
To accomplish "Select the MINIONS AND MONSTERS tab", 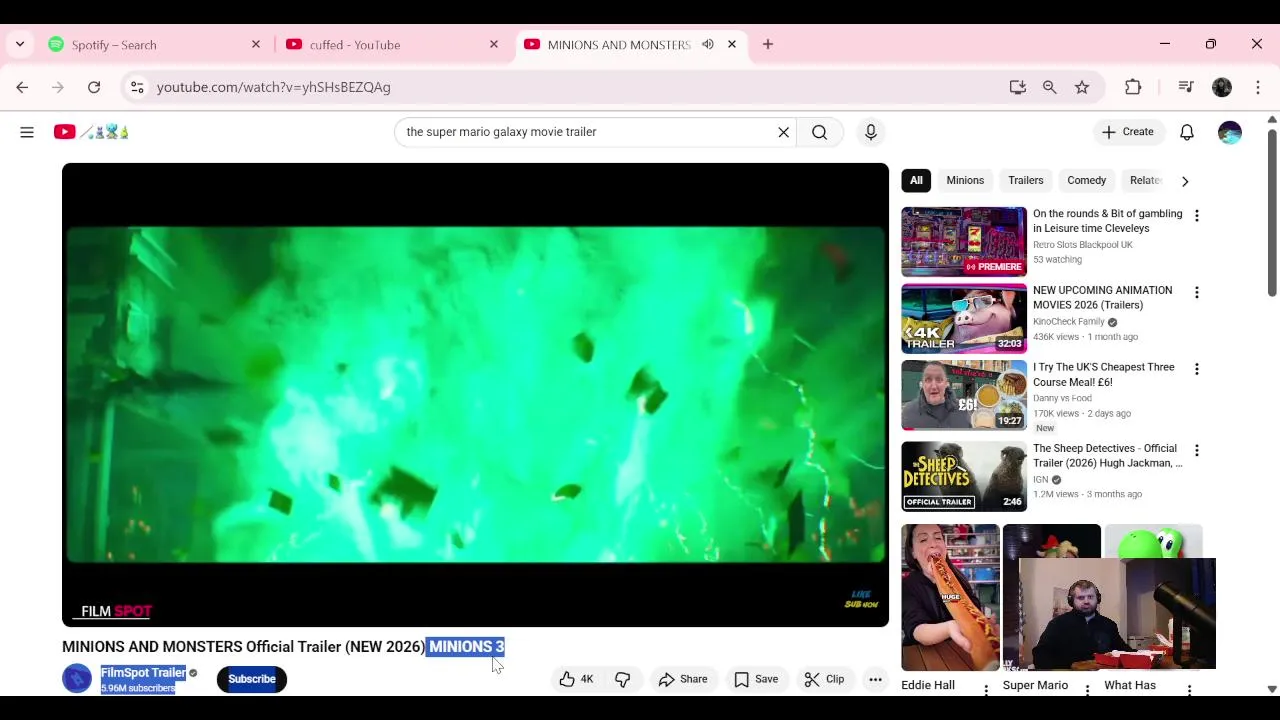I will (630, 45).
